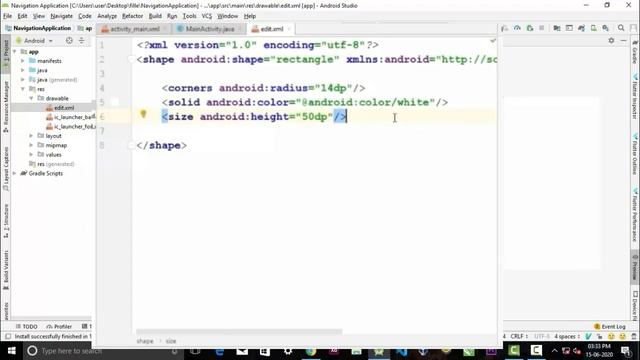
Task: Open the Code menu
Action: [85, 16]
